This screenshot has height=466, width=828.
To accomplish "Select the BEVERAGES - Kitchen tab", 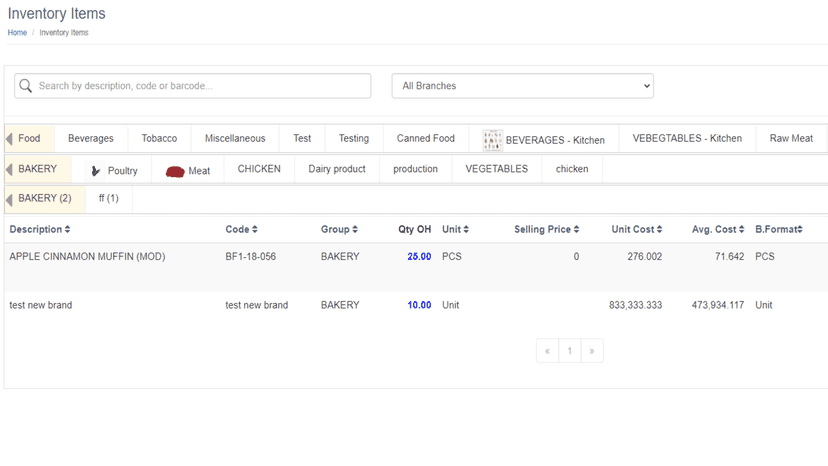I will click(x=544, y=140).
